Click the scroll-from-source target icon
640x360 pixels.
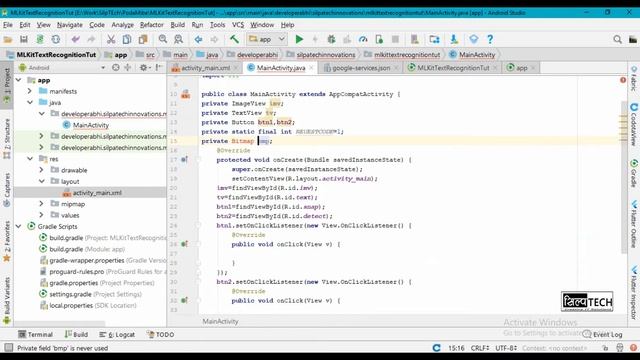pyautogui.click(x=116, y=68)
